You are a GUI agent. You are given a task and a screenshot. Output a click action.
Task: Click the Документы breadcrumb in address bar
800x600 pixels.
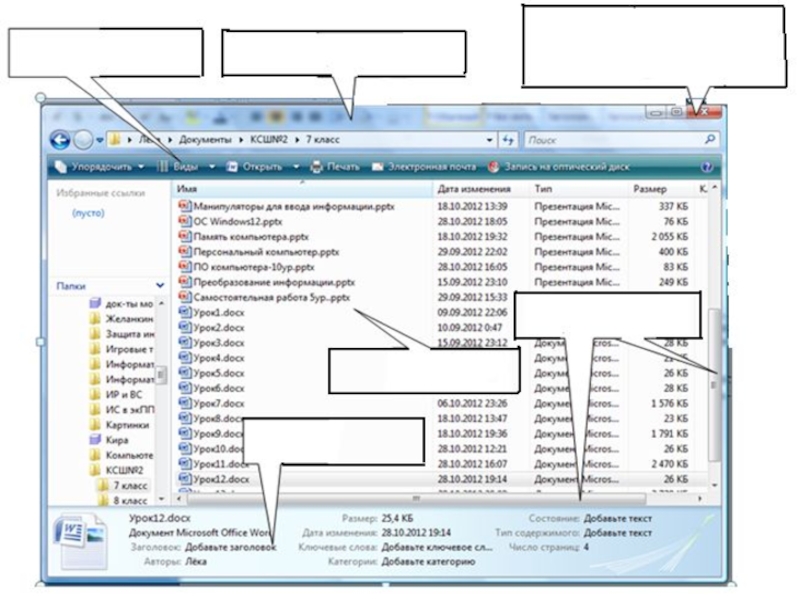coord(205,140)
